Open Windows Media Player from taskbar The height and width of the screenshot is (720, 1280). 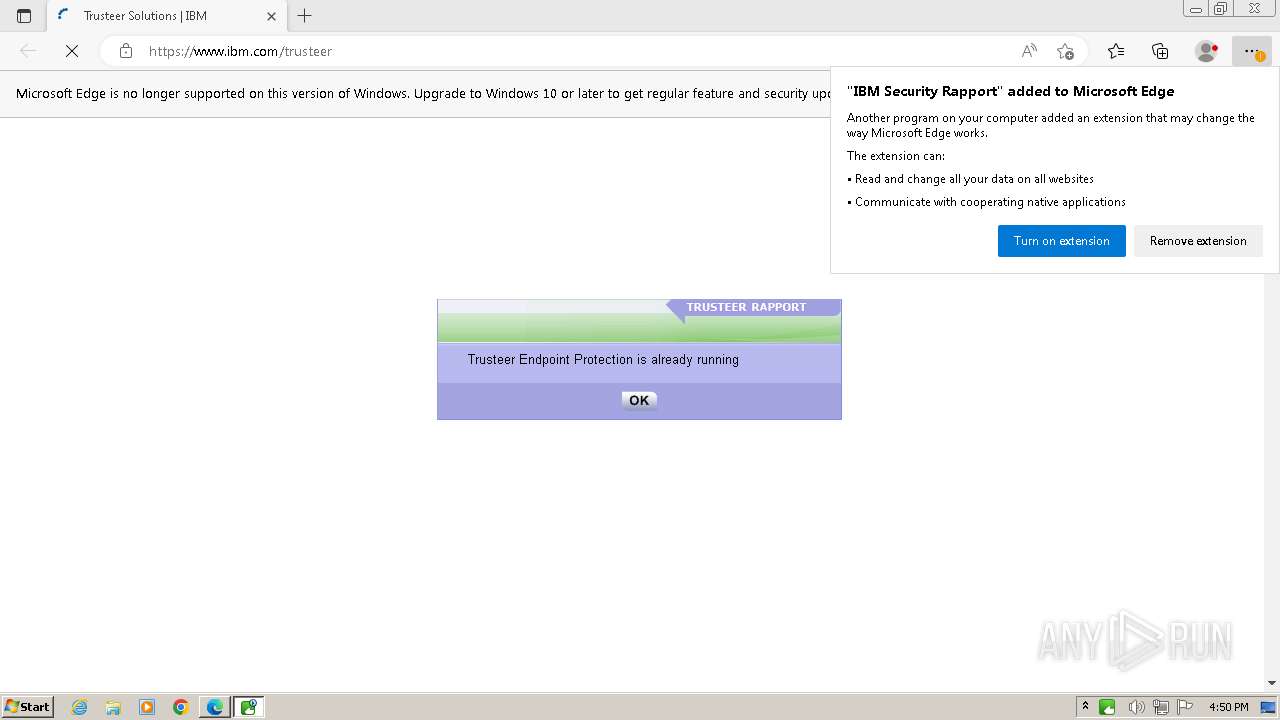147,707
